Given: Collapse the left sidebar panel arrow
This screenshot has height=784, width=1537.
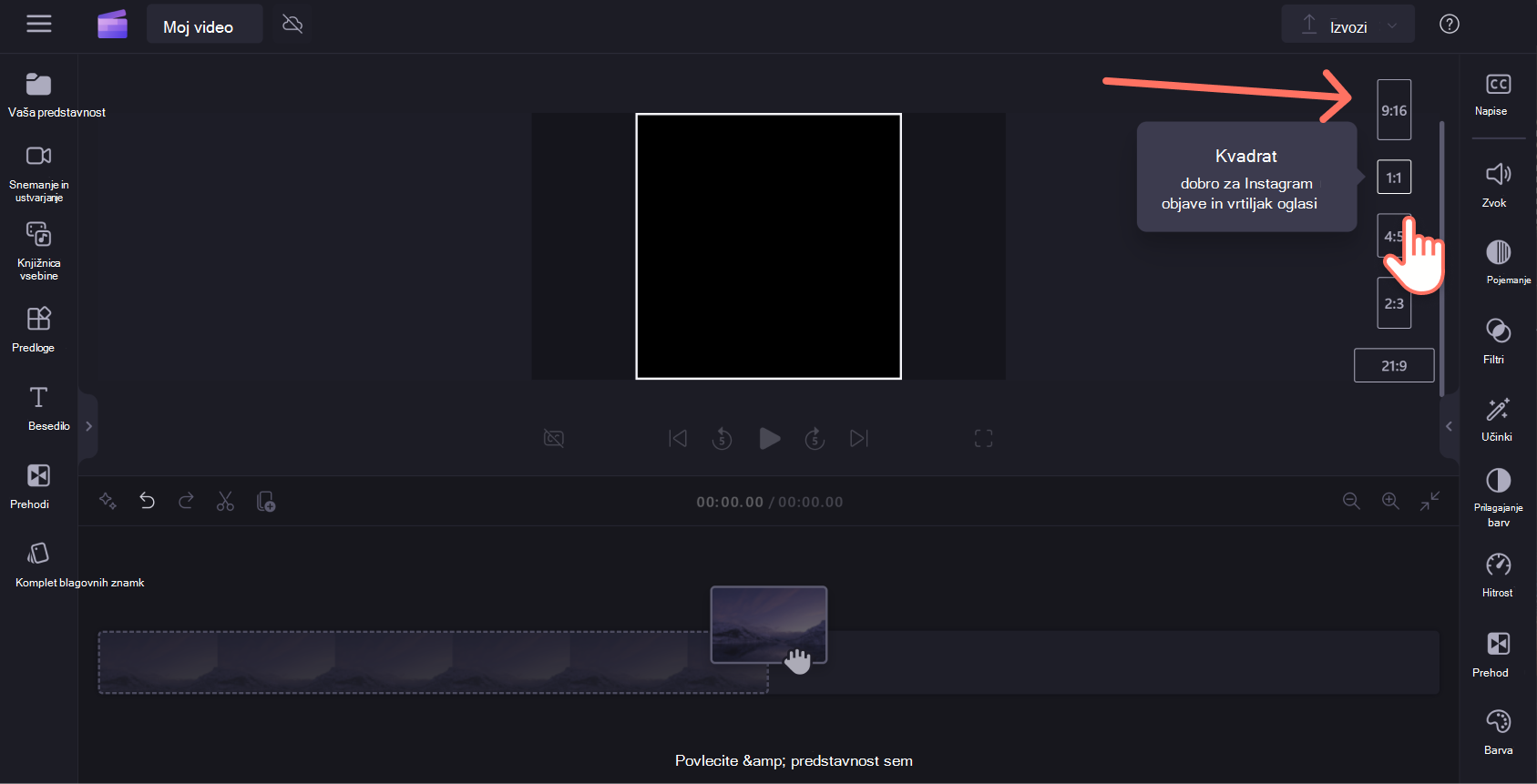Looking at the screenshot, I should point(88,425).
